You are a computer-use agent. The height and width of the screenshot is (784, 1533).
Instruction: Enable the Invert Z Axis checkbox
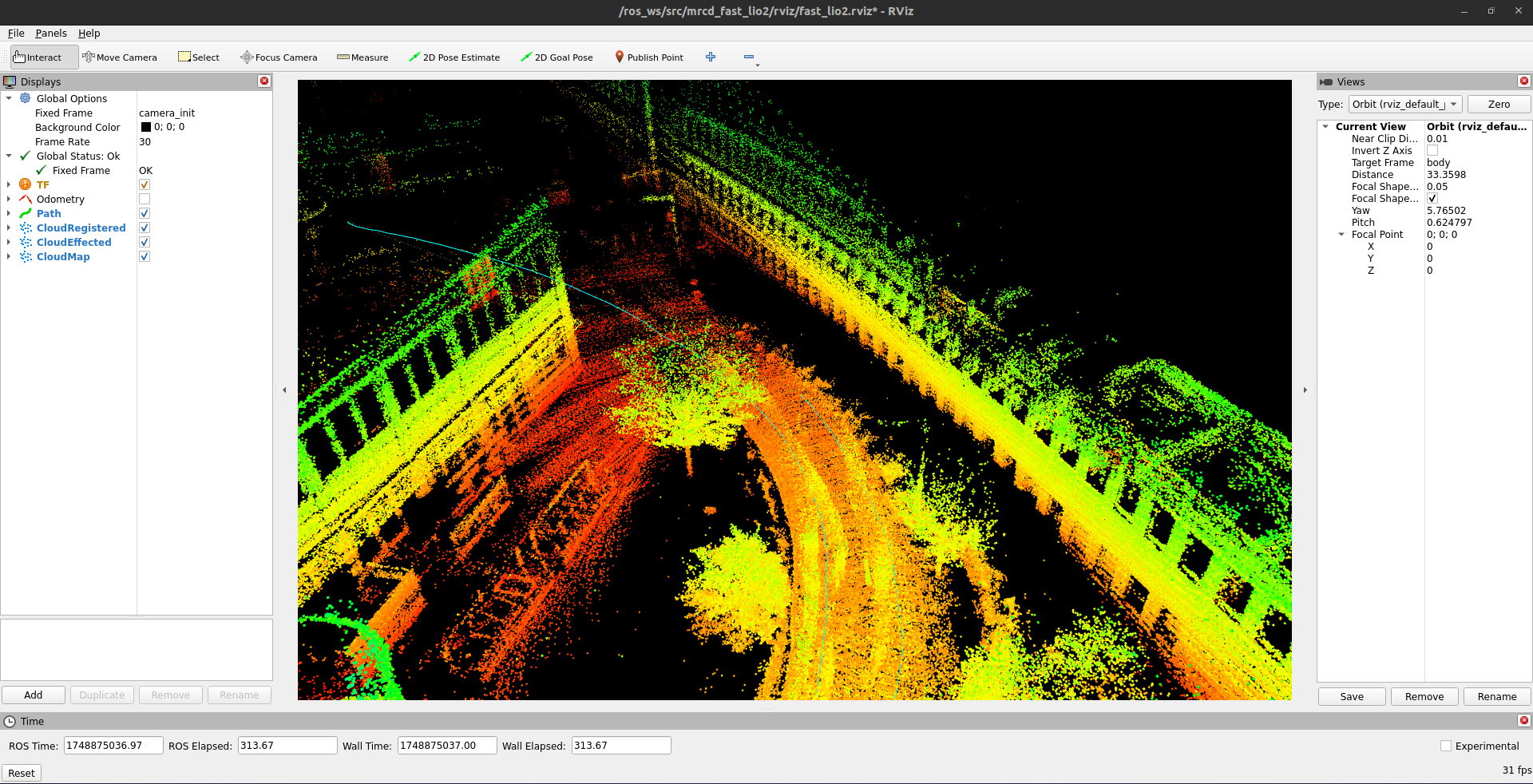(1432, 150)
